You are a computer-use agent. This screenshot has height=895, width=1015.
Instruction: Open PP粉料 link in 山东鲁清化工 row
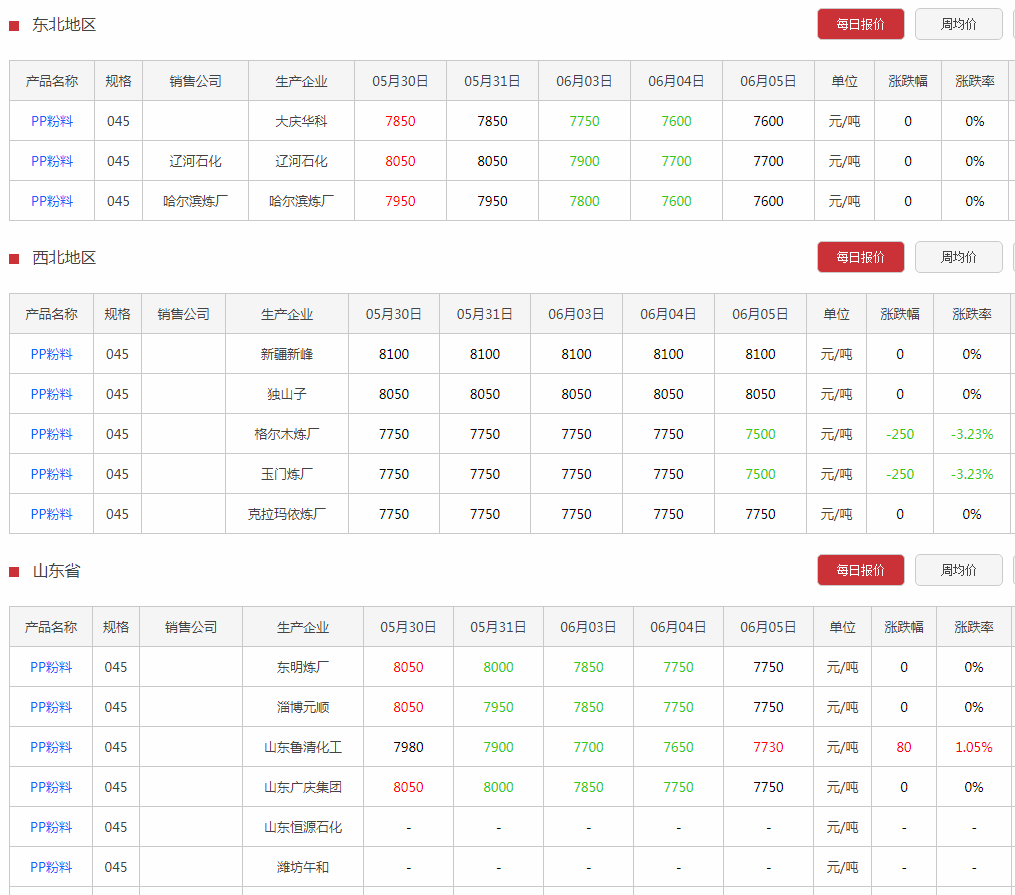50,747
